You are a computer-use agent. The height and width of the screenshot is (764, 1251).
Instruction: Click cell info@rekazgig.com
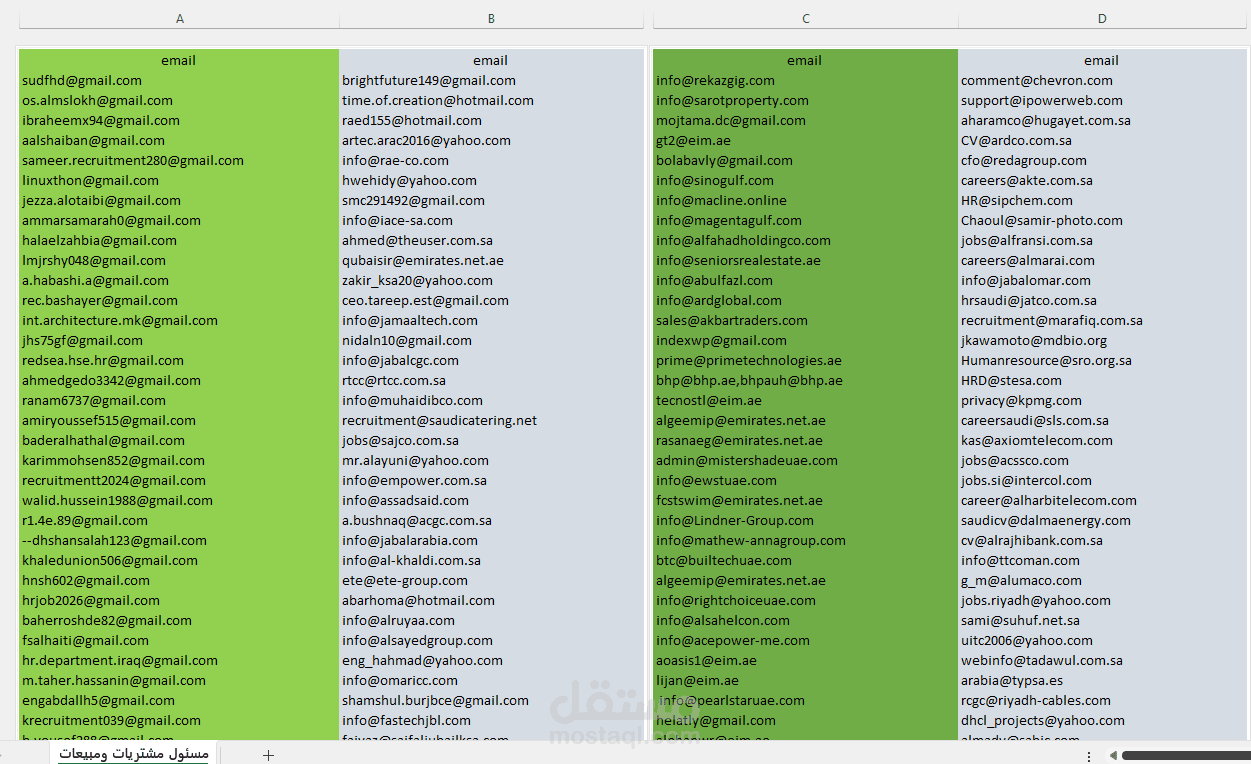click(x=805, y=80)
